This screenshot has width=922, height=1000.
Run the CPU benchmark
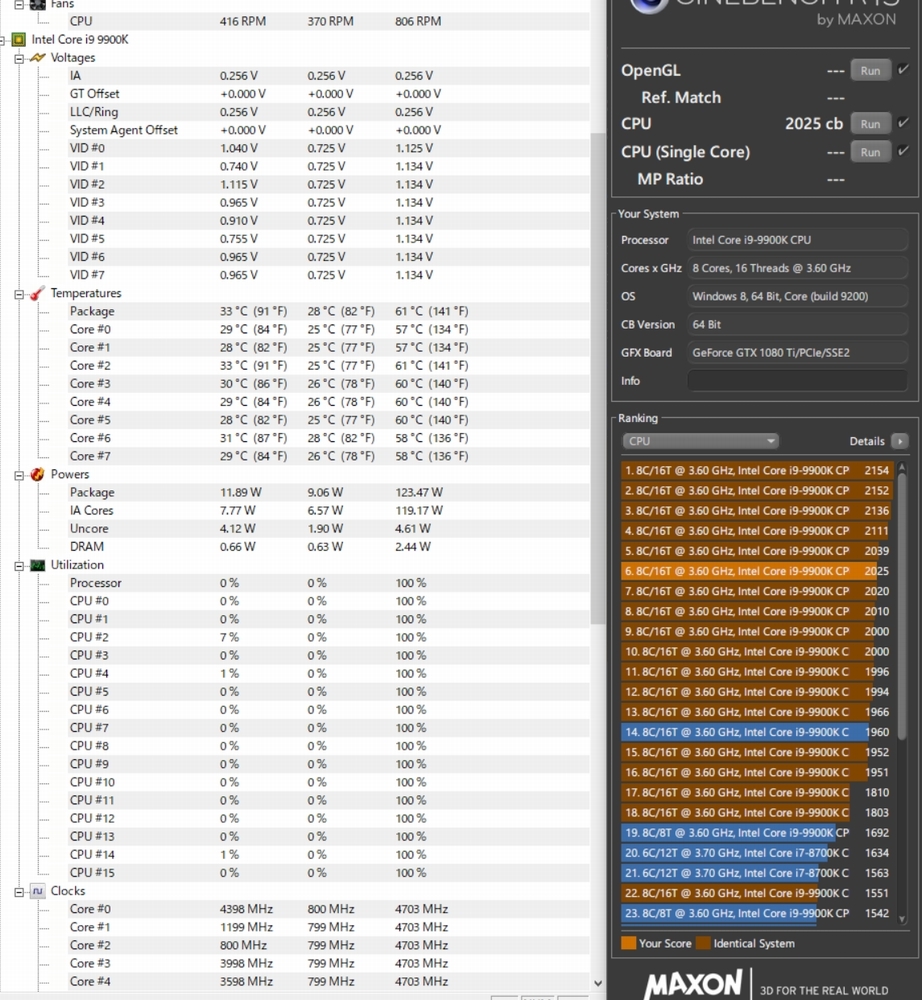tap(870, 124)
